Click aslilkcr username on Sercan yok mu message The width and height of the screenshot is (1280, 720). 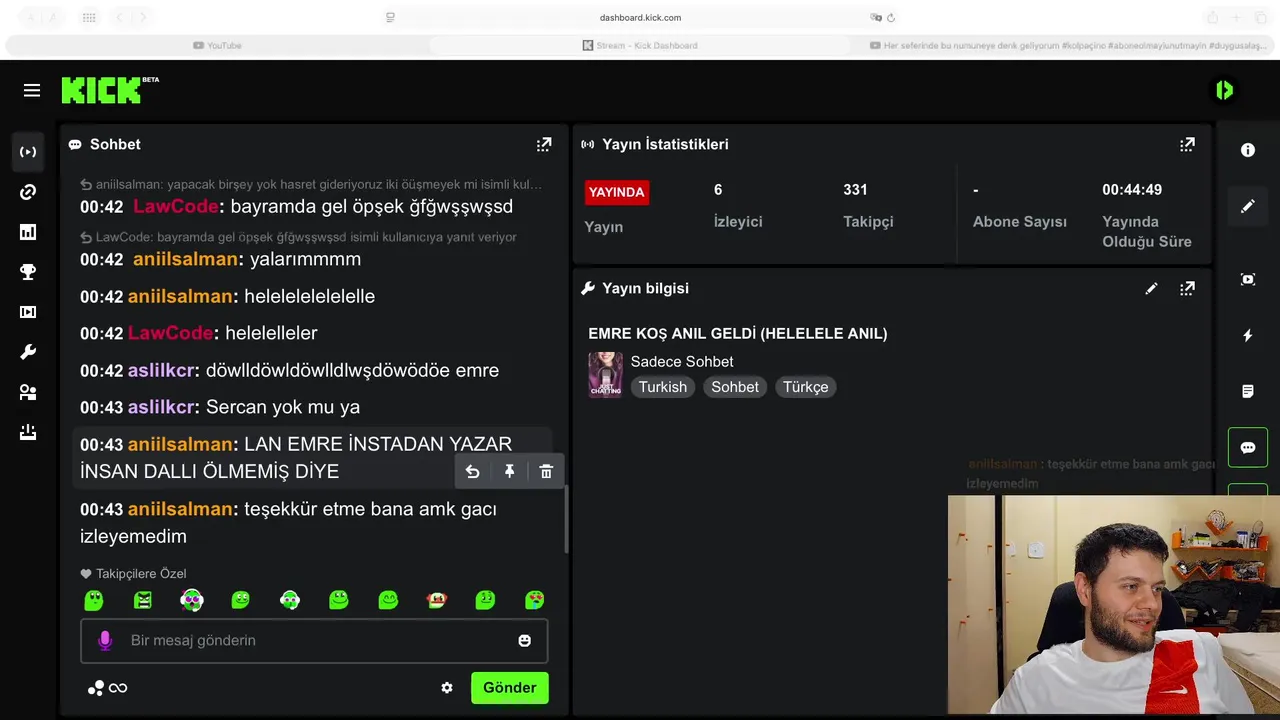(x=163, y=407)
